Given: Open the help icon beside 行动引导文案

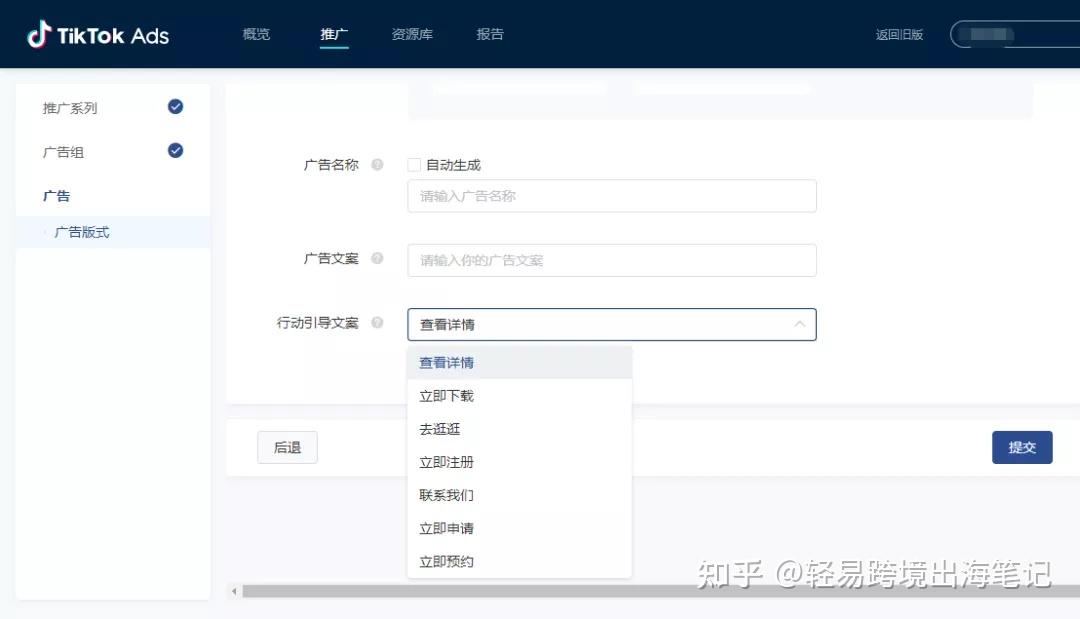Looking at the screenshot, I should pos(377,324).
